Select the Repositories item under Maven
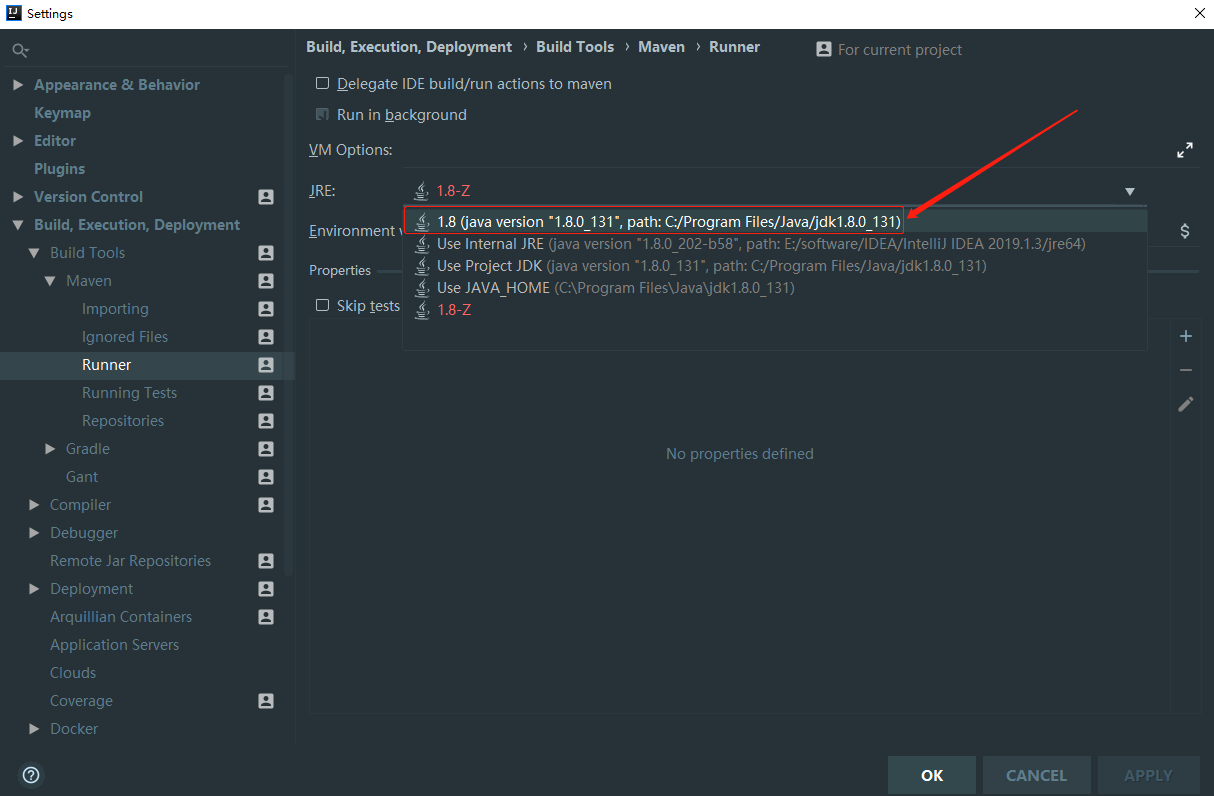 tap(123, 421)
